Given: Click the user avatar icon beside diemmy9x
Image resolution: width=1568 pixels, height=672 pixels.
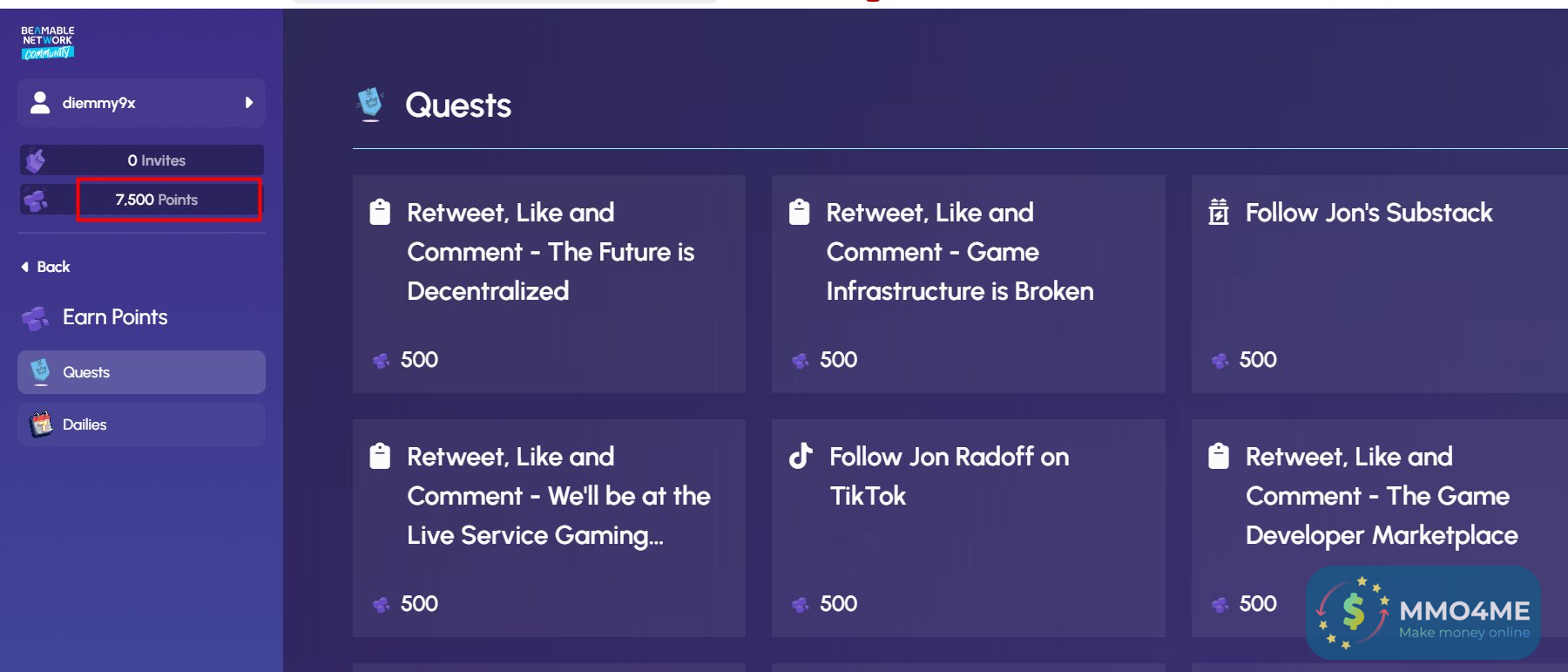Looking at the screenshot, I should pyautogui.click(x=40, y=103).
